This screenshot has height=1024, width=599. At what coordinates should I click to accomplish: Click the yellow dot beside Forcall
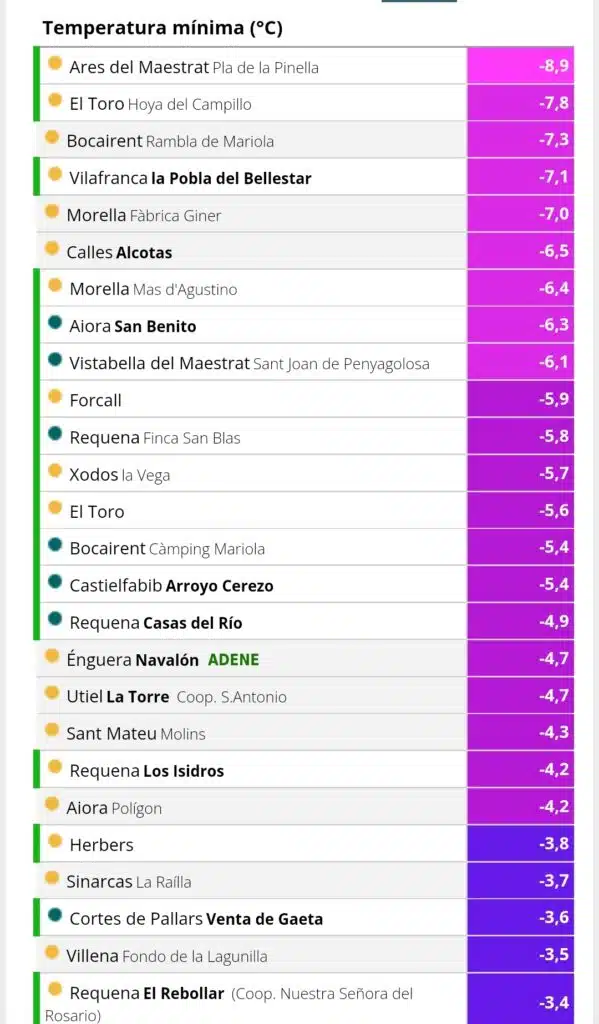coord(56,396)
